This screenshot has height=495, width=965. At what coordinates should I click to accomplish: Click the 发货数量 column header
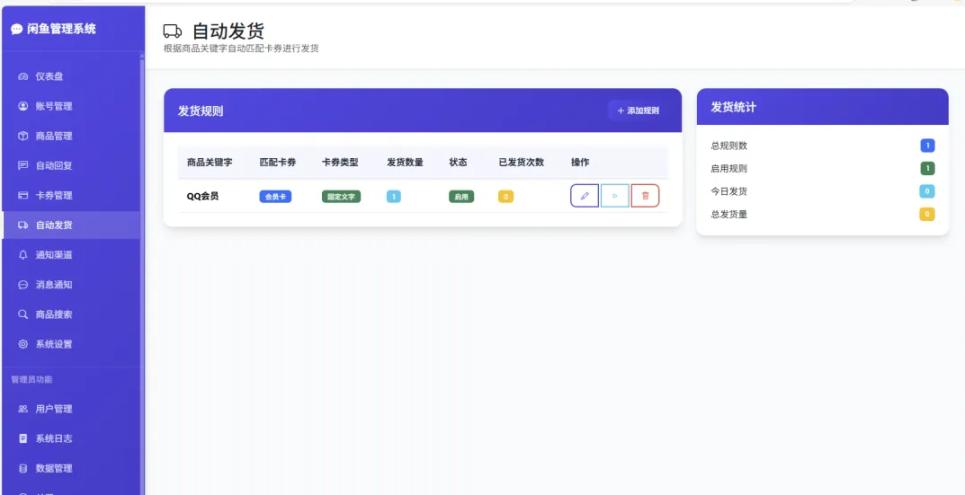click(405, 162)
